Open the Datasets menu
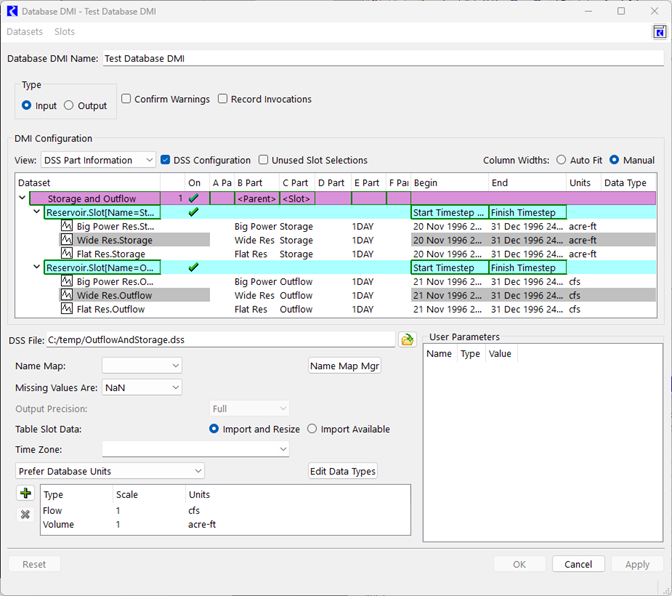The image size is (672, 596). [25, 32]
